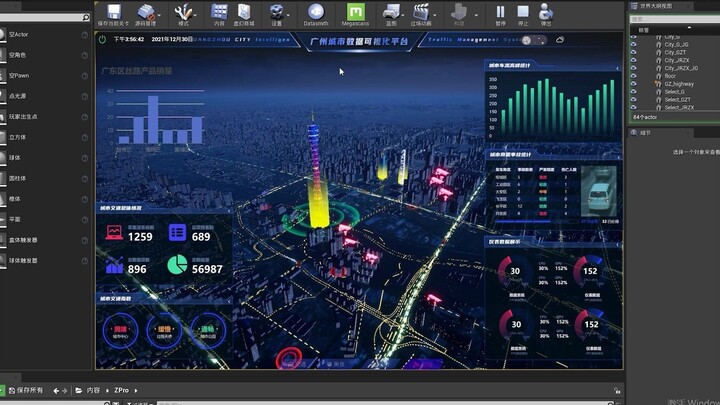This screenshot has height=405, width=720.
Task: Click the green 通畅 traffic index circle
Action: [208, 330]
